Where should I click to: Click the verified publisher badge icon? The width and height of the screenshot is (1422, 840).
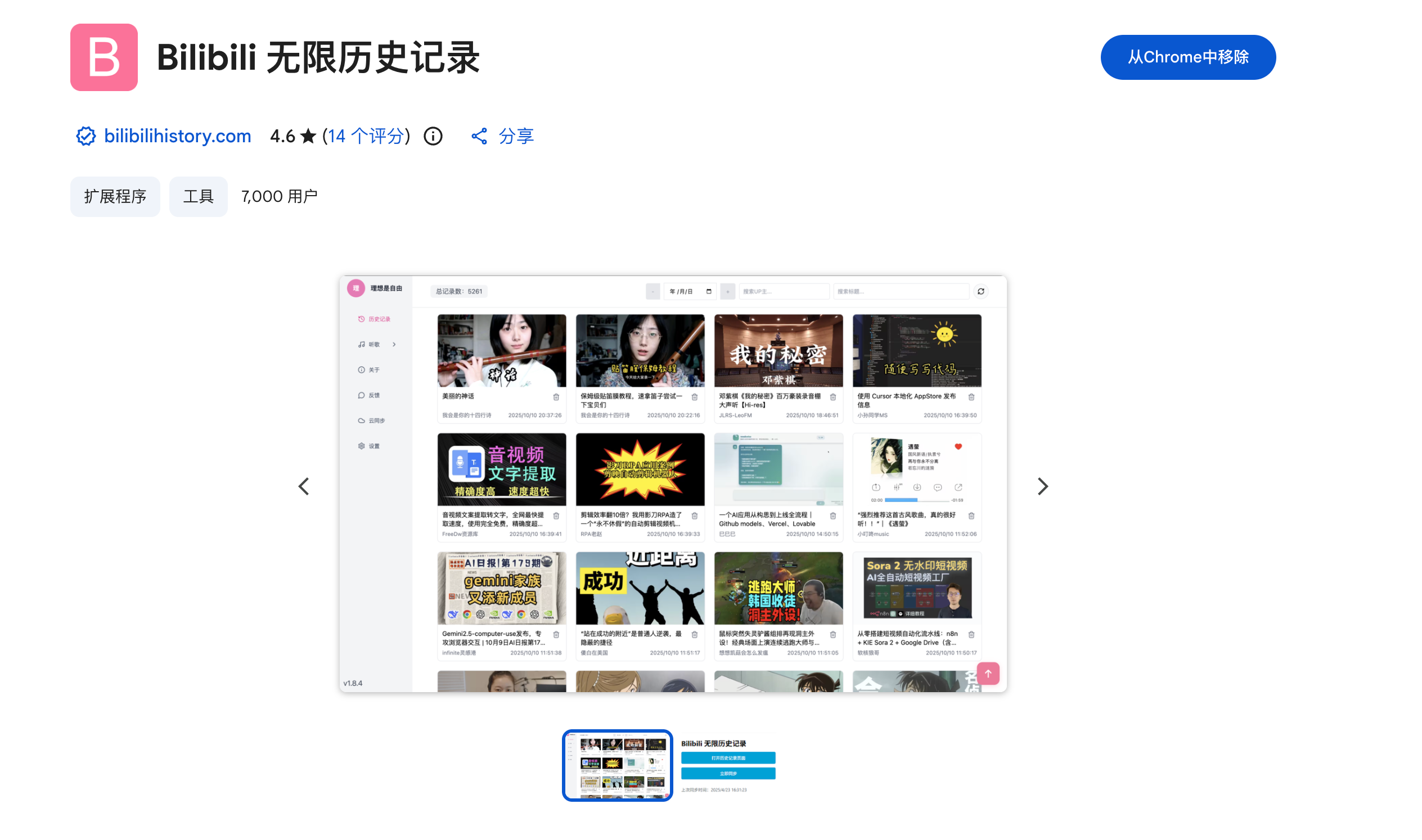pos(85,136)
